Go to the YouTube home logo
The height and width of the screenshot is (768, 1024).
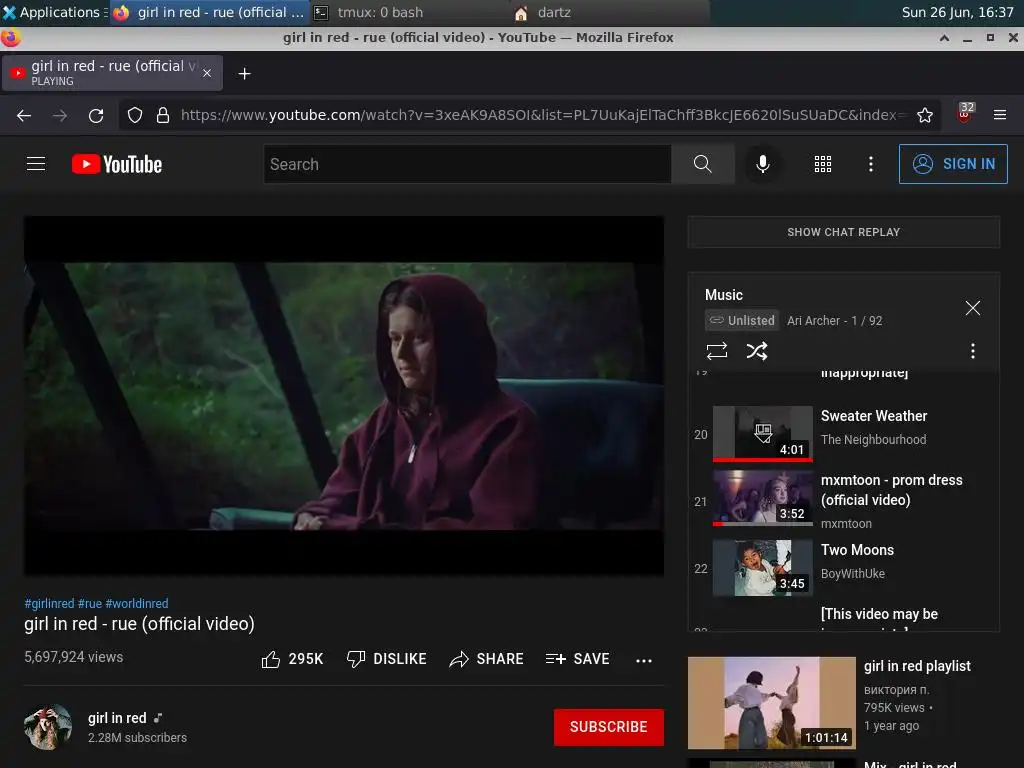(117, 164)
